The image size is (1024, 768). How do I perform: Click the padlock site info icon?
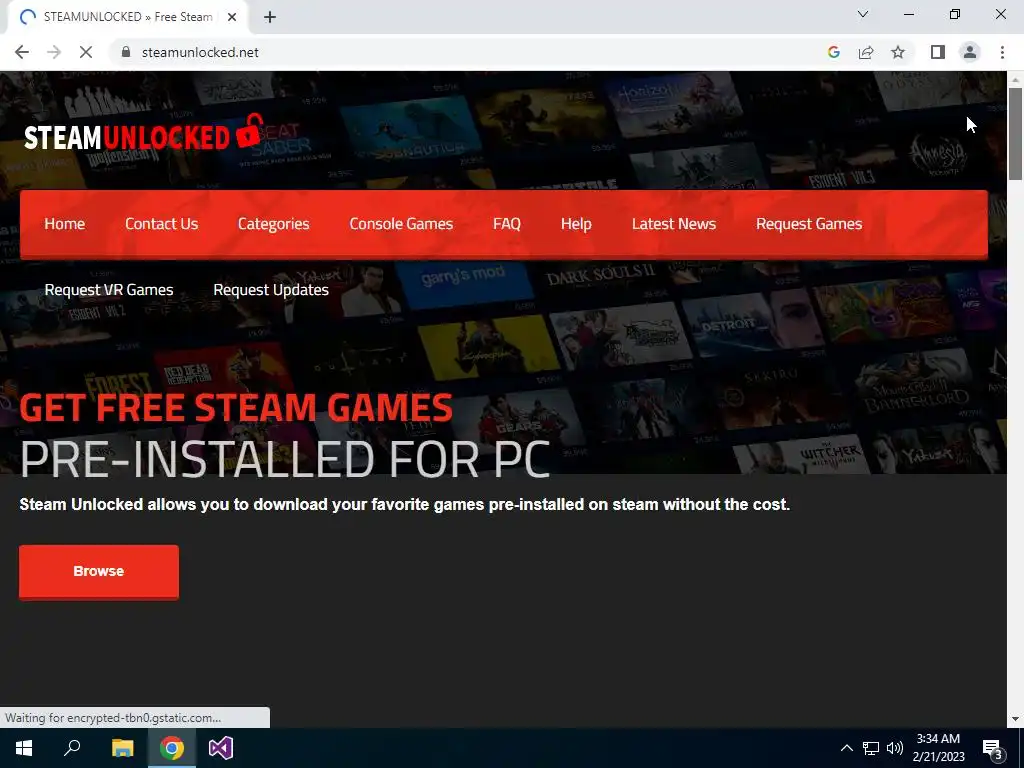(126, 52)
